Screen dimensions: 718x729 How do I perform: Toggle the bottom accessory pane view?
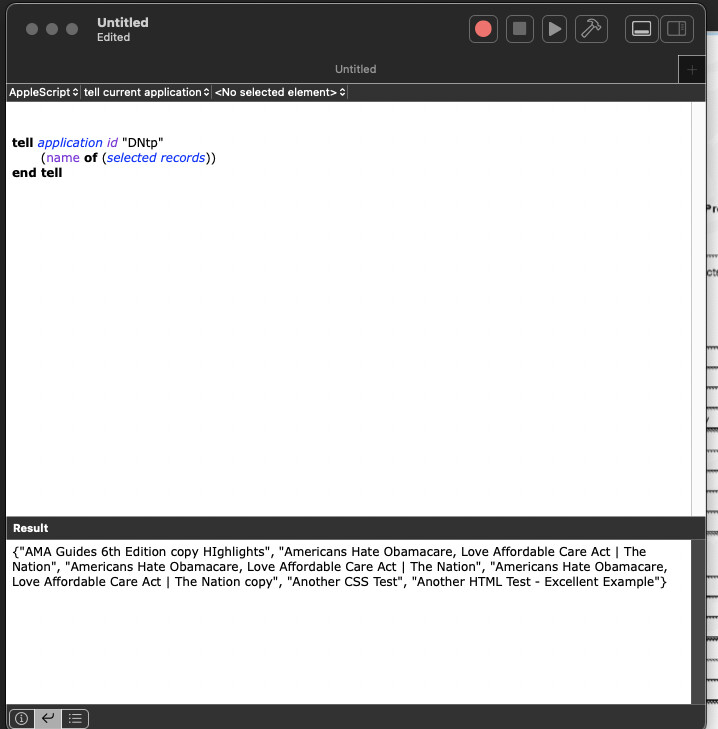pyautogui.click(x=642, y=29)
